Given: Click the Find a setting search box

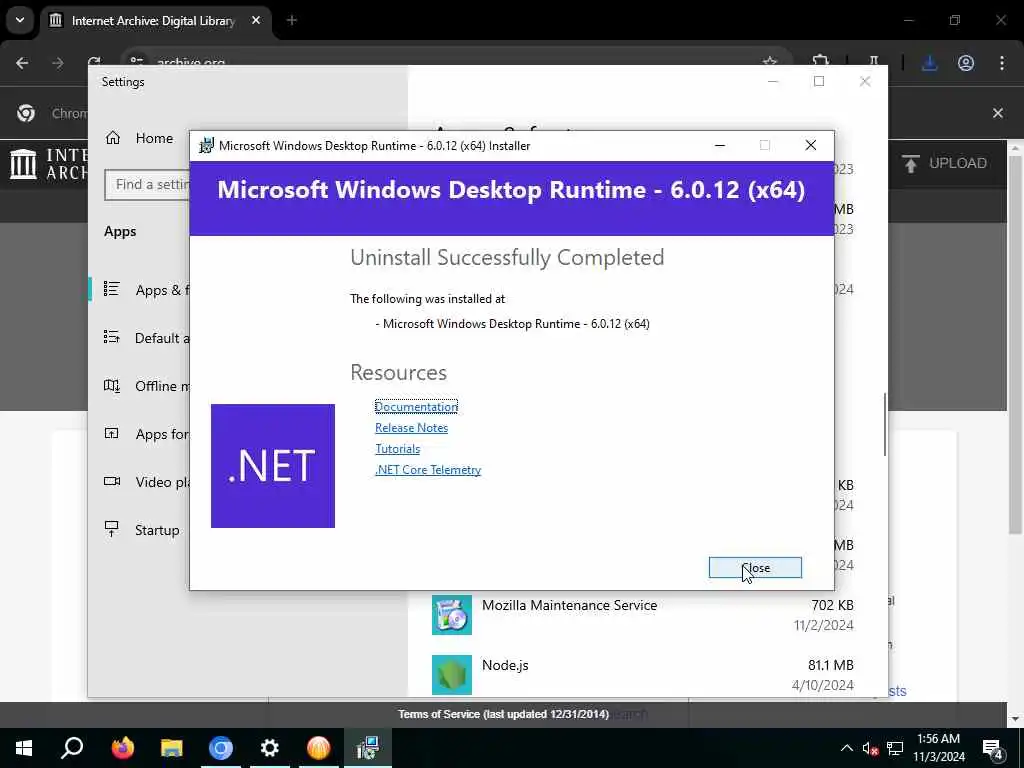Looking at the screenshot, I should coord(148,185).
